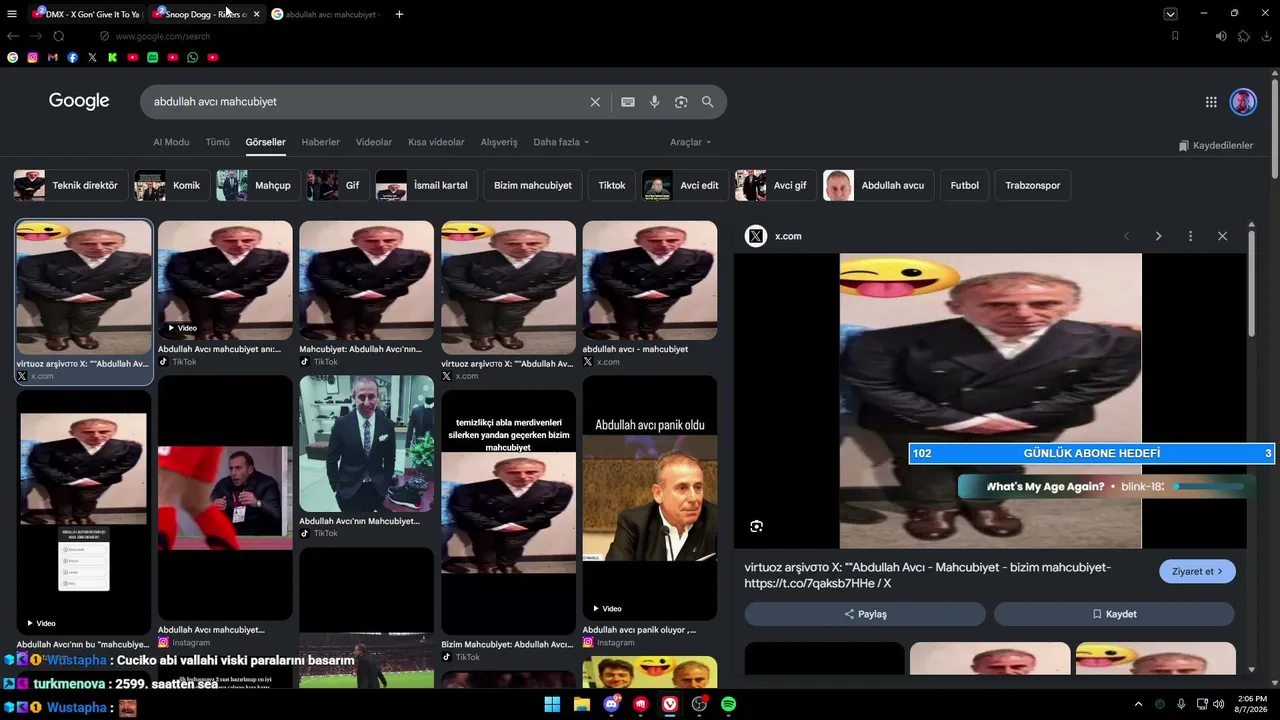The height and width of the screenshot is (720, 1280).
Task: Click the Kaydet save button
Action: pyautogui.click(x=1114, y=614)
